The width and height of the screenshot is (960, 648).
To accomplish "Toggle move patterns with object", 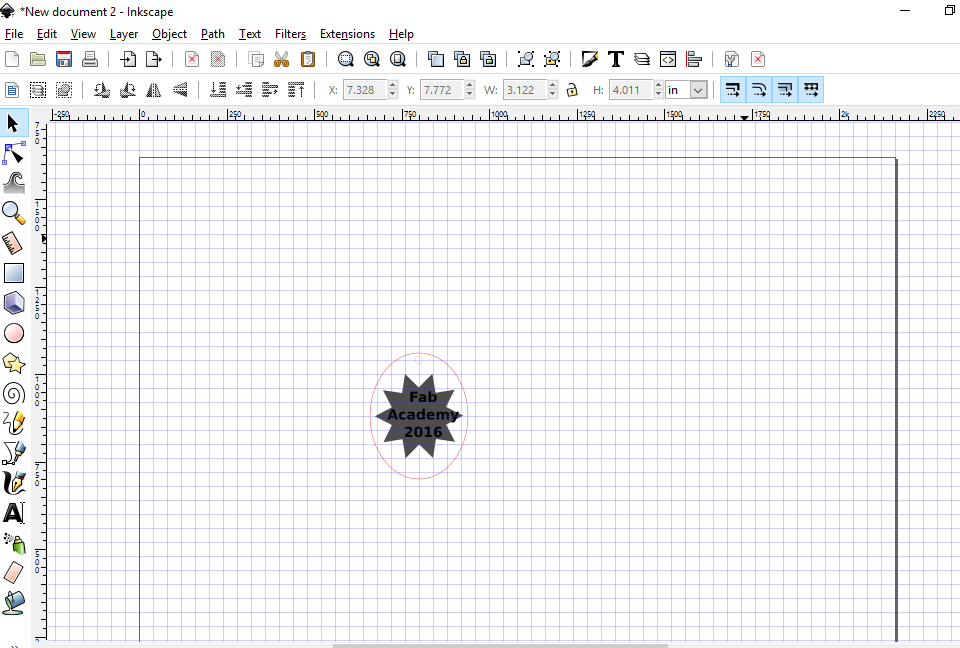I will coord(811,90).
